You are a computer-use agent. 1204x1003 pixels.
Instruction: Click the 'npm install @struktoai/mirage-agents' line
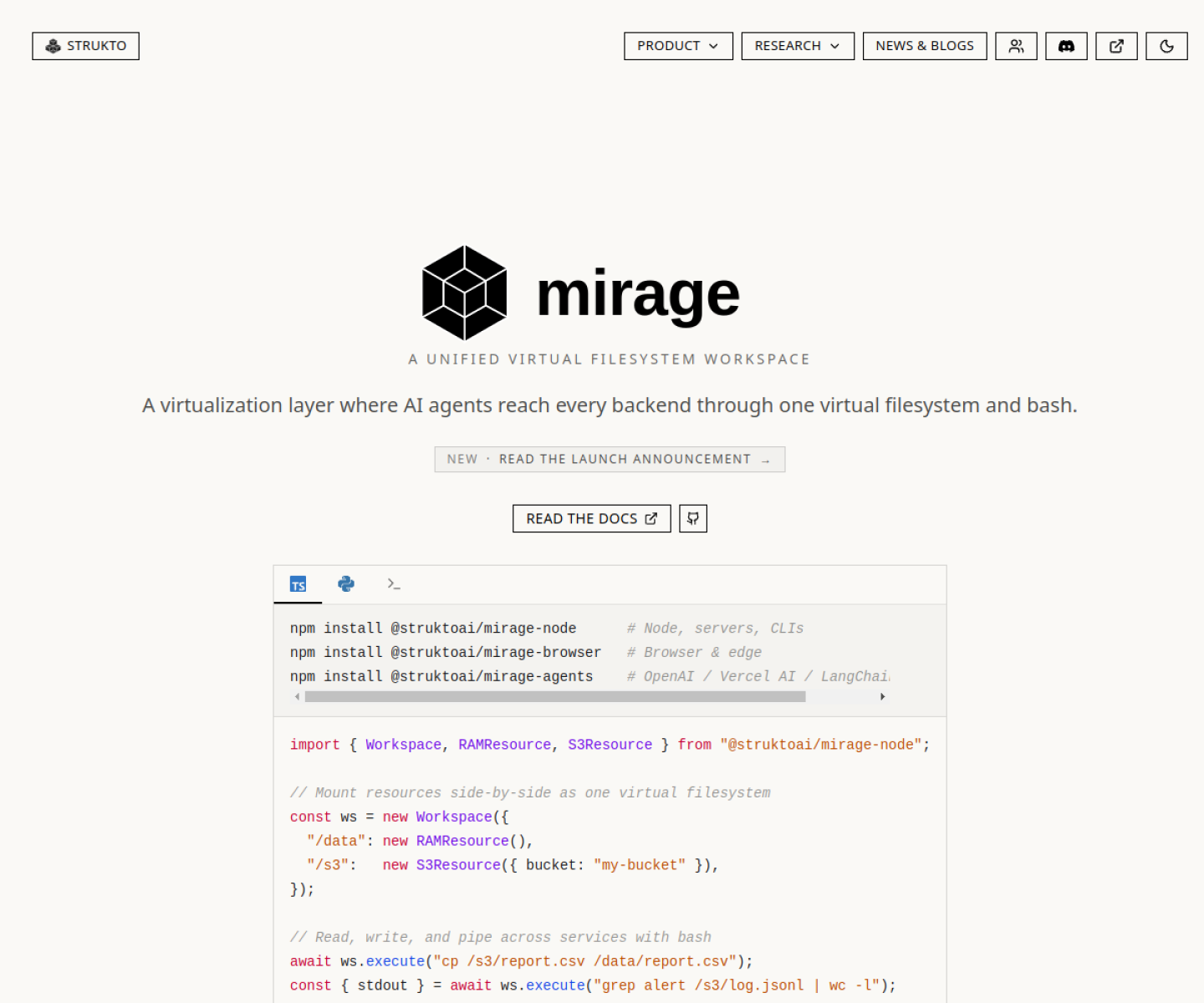click(441, 676)
